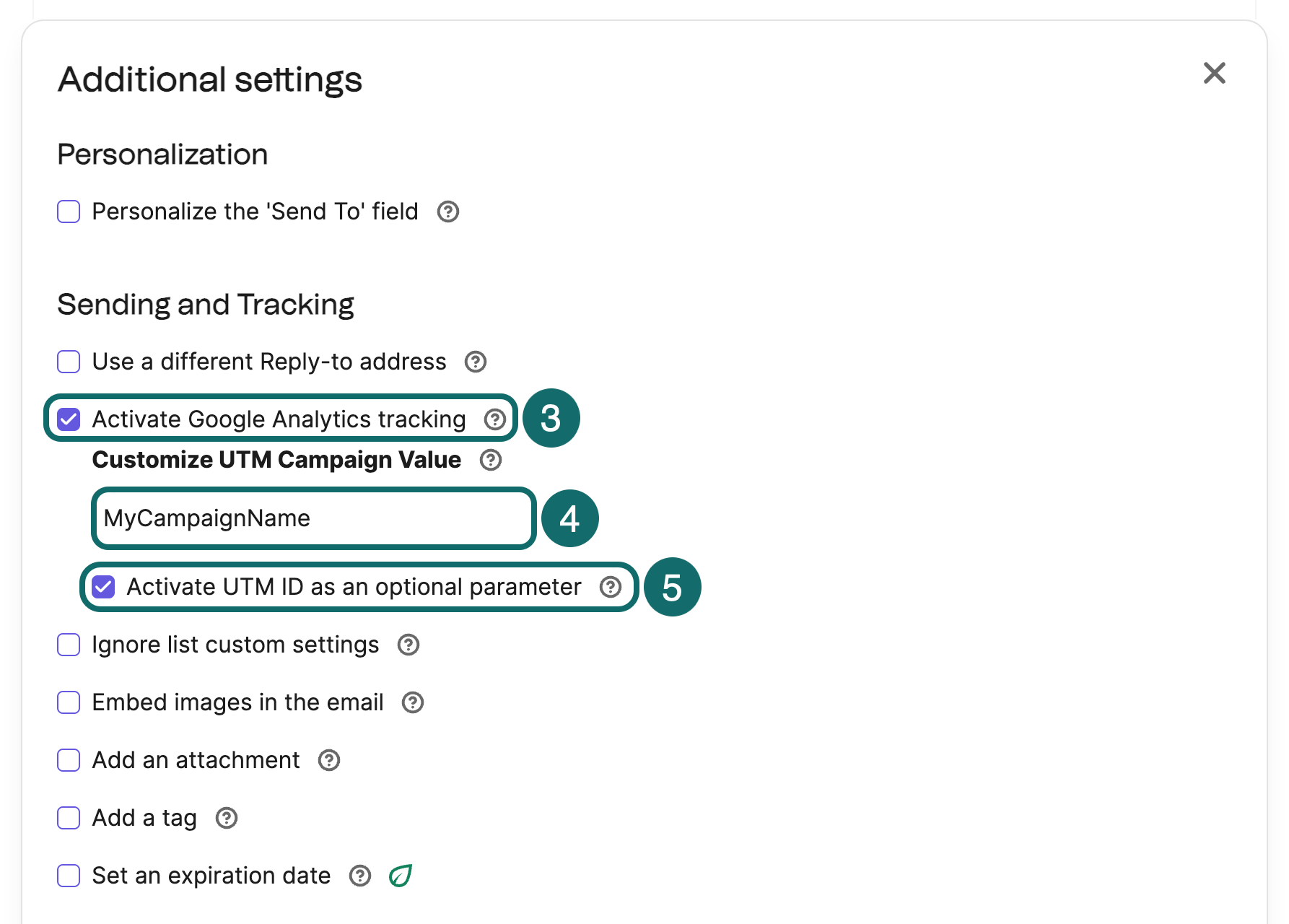Click help icon beside Customize UTM Campaign Value
Screen dimensions: 1289x924
[x=489, y=460]
